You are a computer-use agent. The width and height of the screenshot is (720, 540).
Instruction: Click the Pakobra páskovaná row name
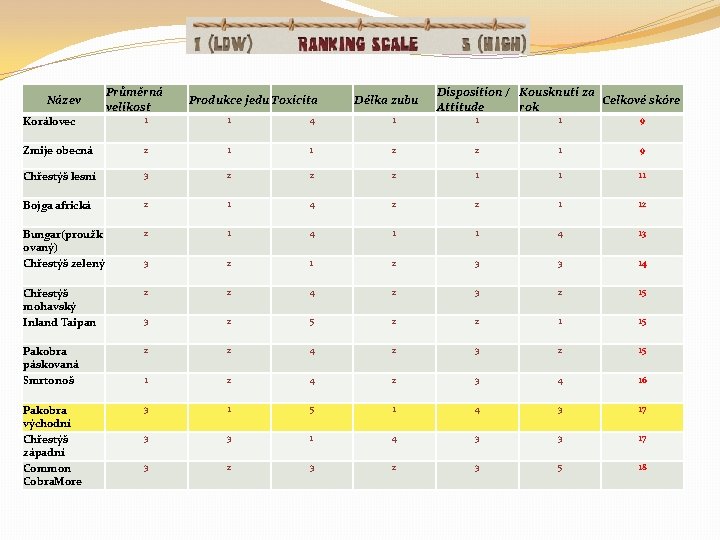coord(51,358)
